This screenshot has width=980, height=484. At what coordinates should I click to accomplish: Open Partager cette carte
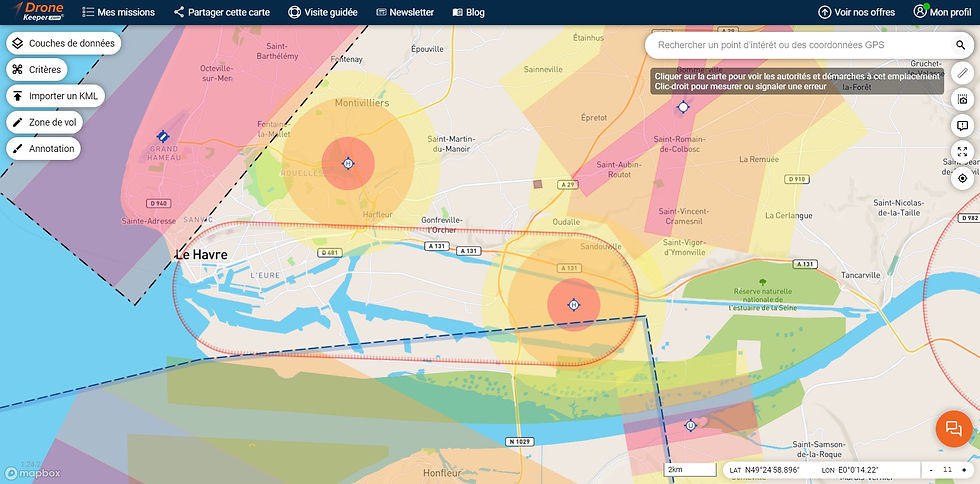coord(222,12)
